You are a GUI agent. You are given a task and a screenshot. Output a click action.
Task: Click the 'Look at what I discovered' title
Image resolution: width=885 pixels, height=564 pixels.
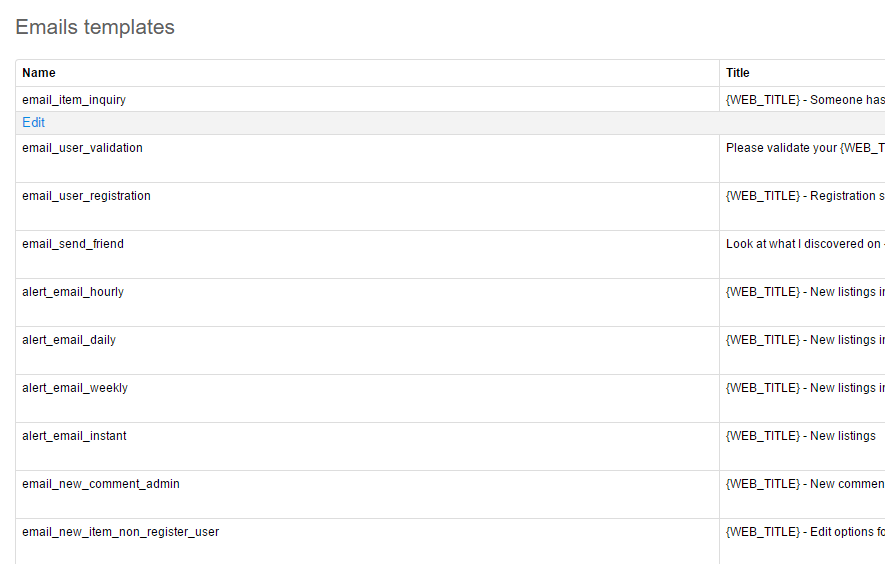[x=804, y=244]
